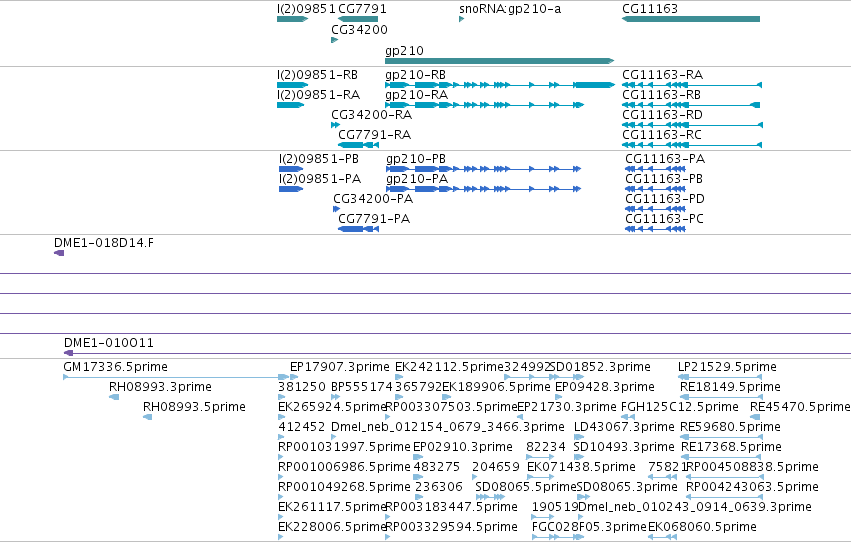851x542 pixels.
Task: Select the Dmel_neb_012154_0679_3466.3prime EST
Action: [448, 428]
